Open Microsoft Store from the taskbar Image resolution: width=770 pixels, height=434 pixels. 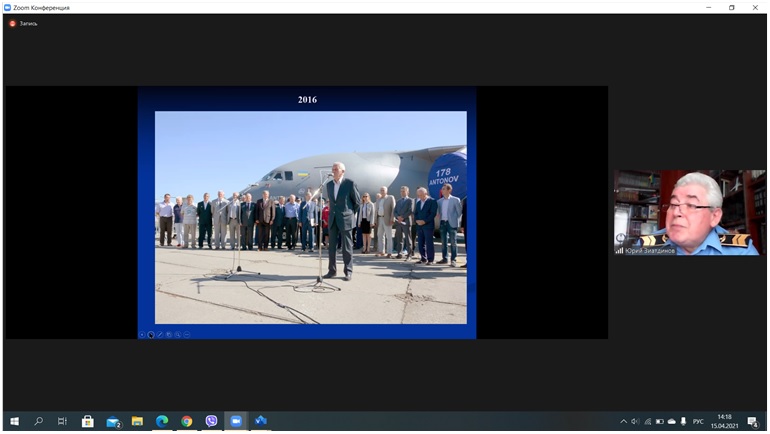pyautogui.click(x=88, y=421)
